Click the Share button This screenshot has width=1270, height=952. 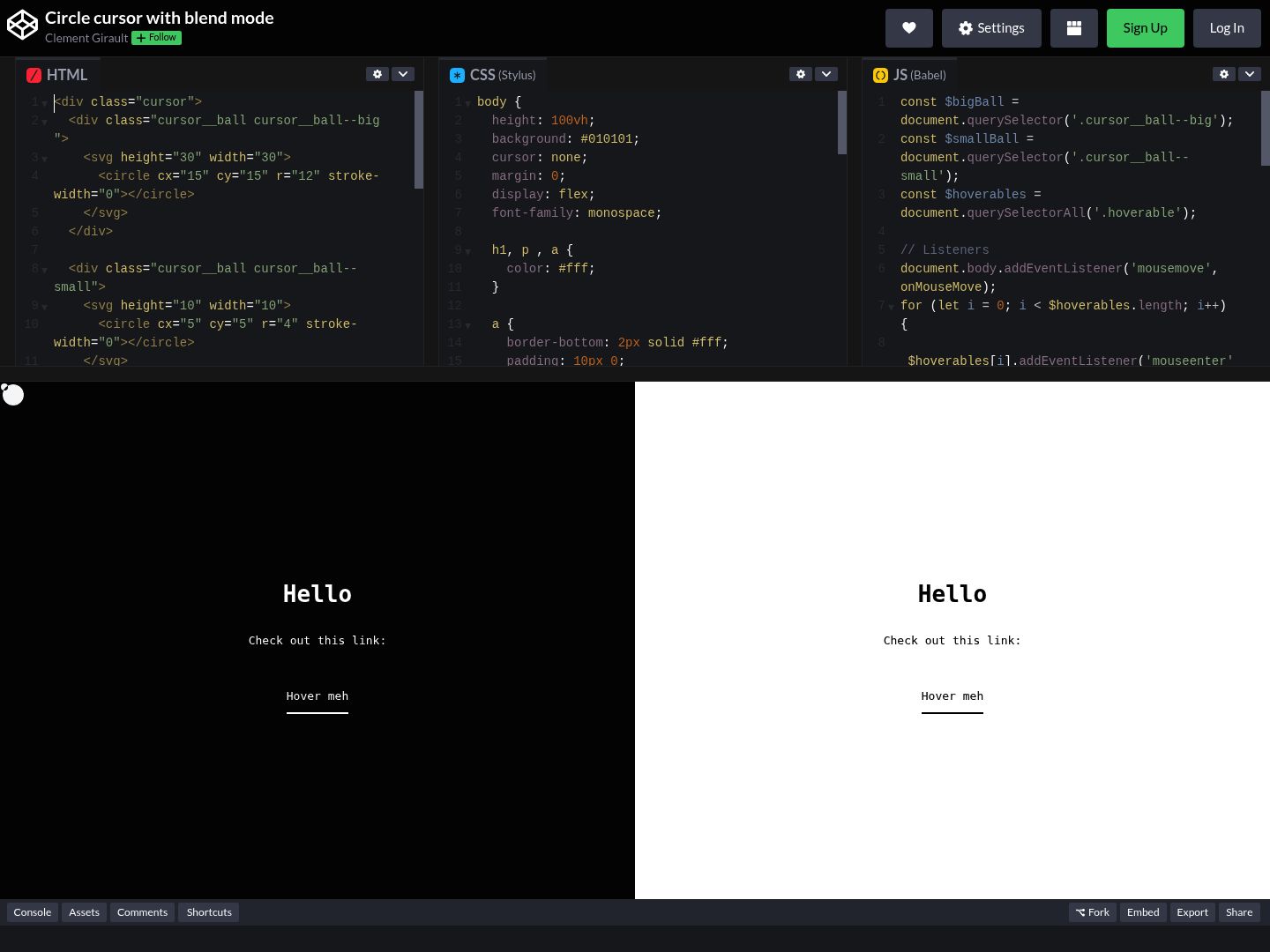(1239, 912)
